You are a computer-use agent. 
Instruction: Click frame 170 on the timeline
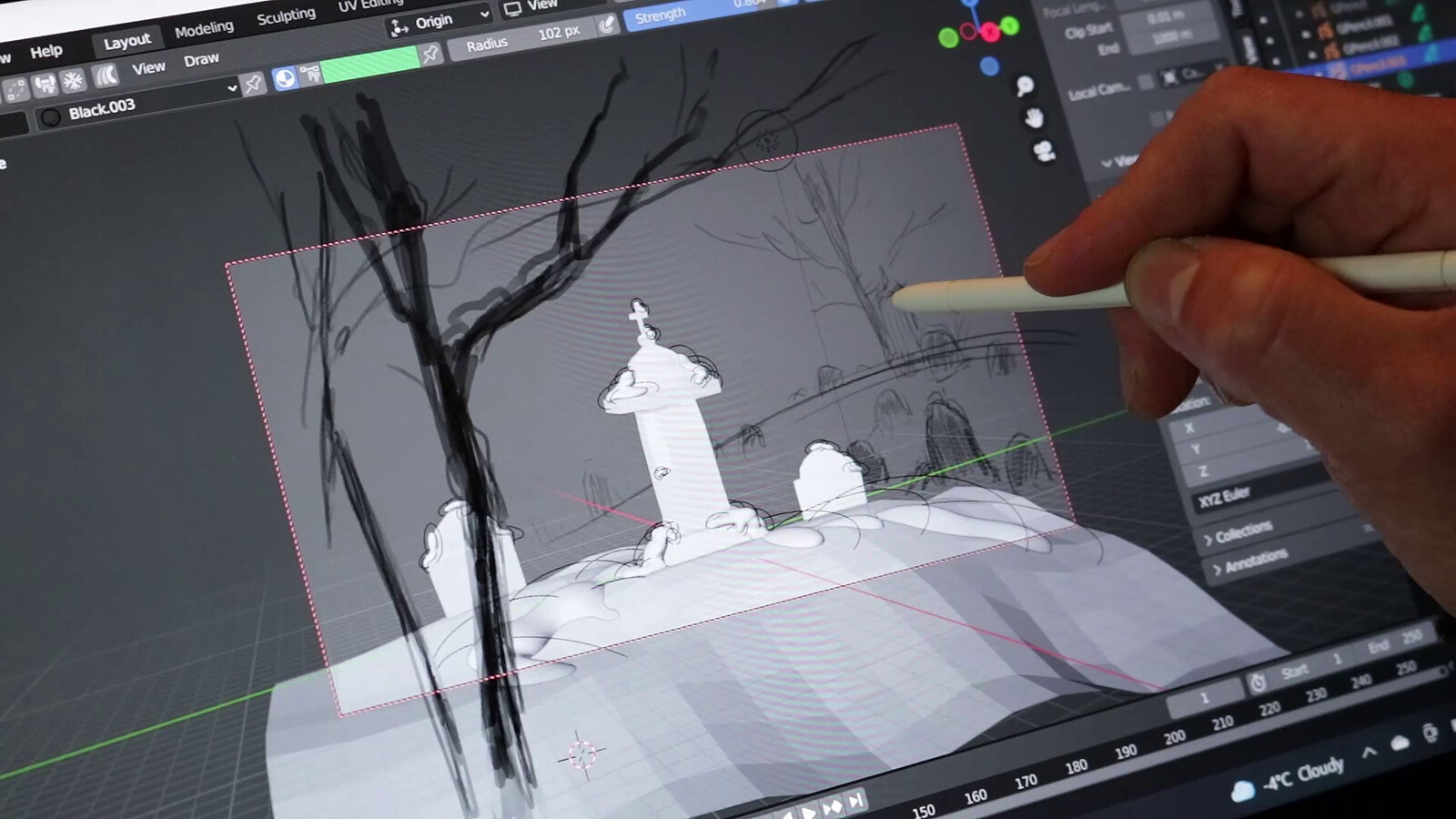[1026, 781]
